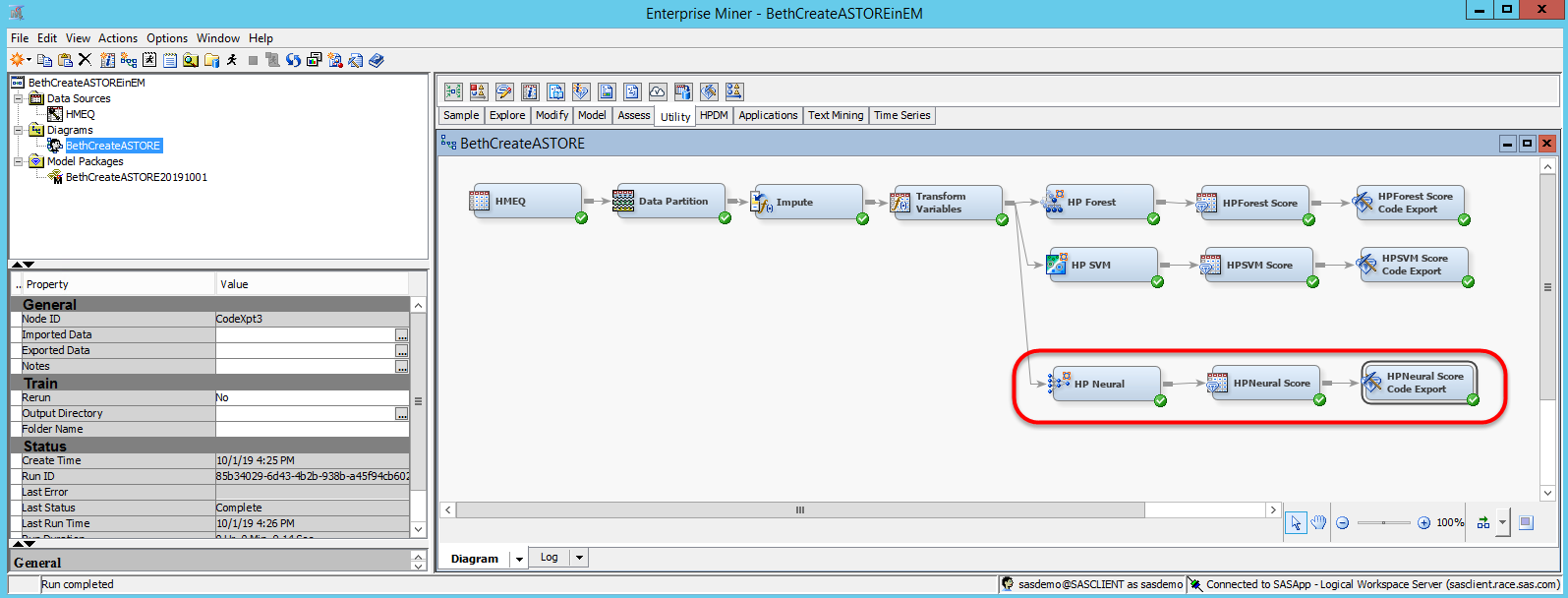This screenshot has width=1568, height=598.
Task: Switch to the HPDM tab
Action: [x=714, y=115]
